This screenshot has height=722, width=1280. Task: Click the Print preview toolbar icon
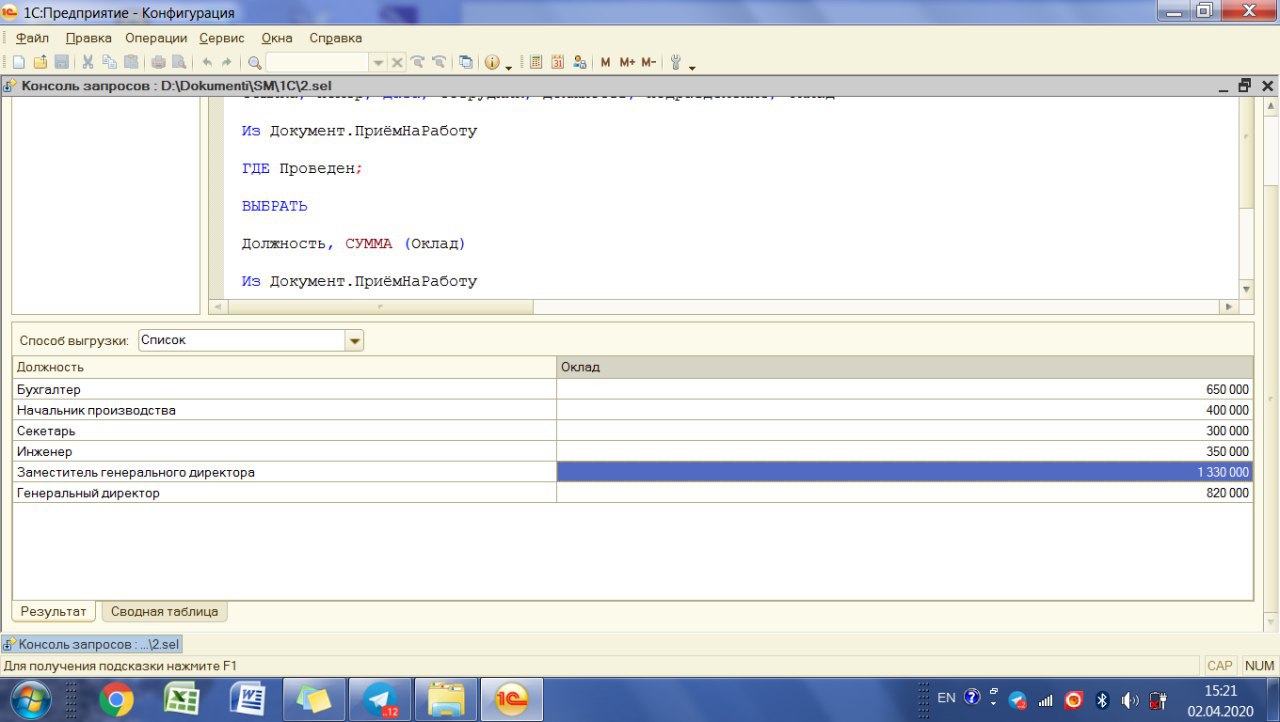point(179,62)
